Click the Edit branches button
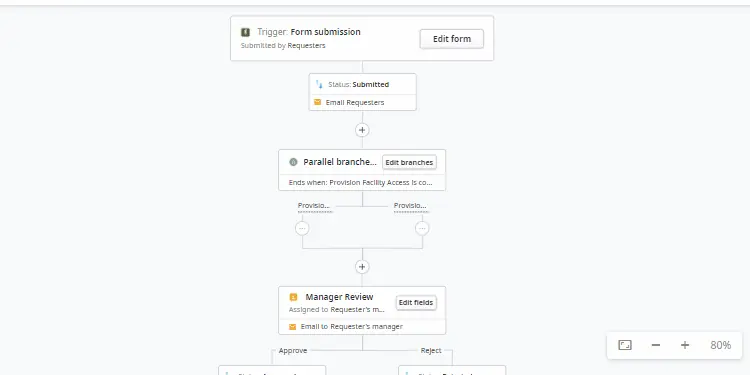This screenshot has height=375, width=750. click(409, 163)
